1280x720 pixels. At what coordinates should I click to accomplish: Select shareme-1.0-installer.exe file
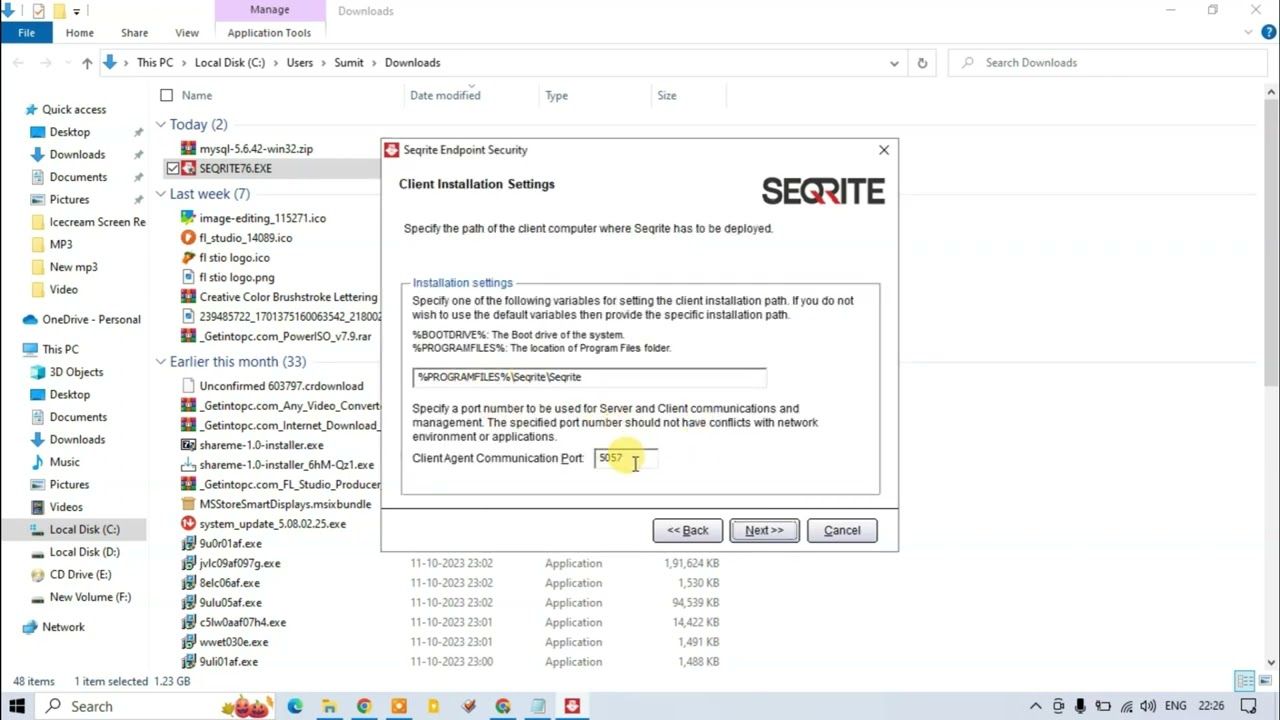(x=261, y=445)
